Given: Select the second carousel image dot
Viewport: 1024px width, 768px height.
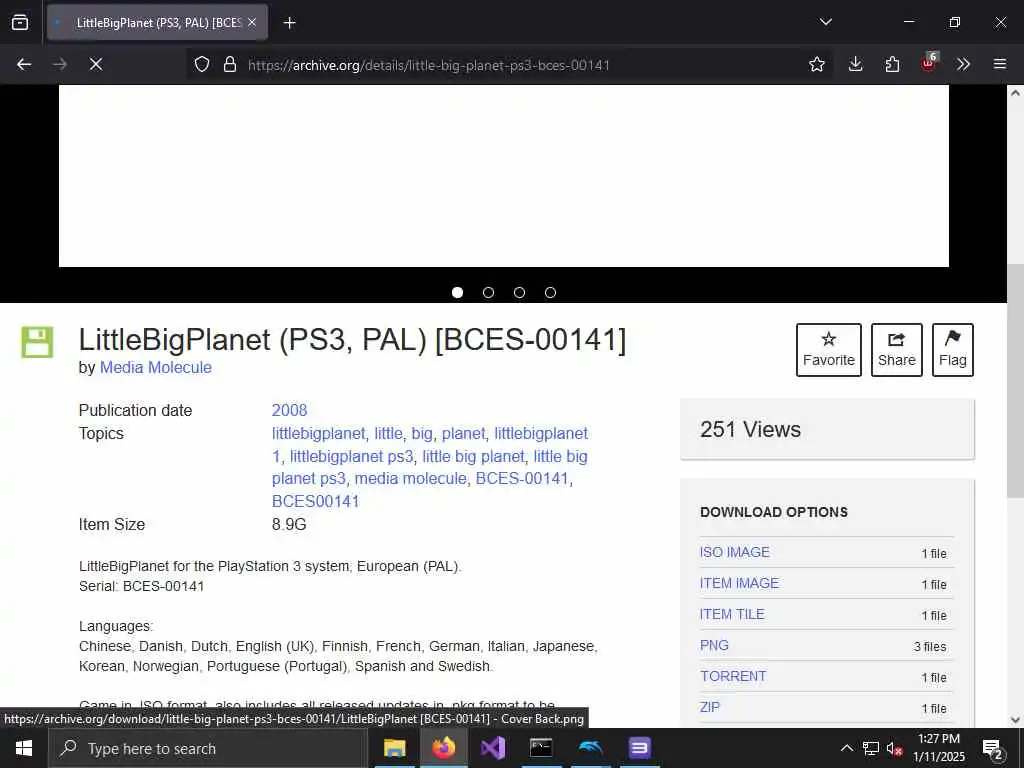Looking at the screenshot, I should (x=488, y=293).
